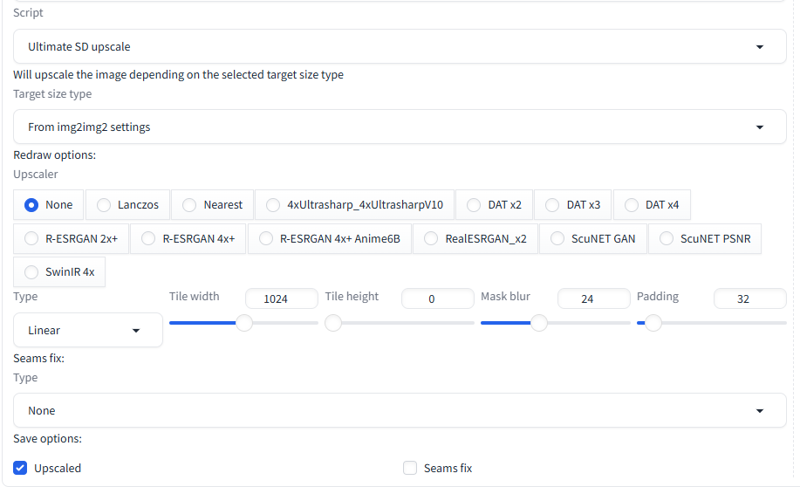The width and height of the screenshot is (800, 487).
Task: Select the Lanczos upscaler
Action: pyautogui.click(x=128, y=204)
